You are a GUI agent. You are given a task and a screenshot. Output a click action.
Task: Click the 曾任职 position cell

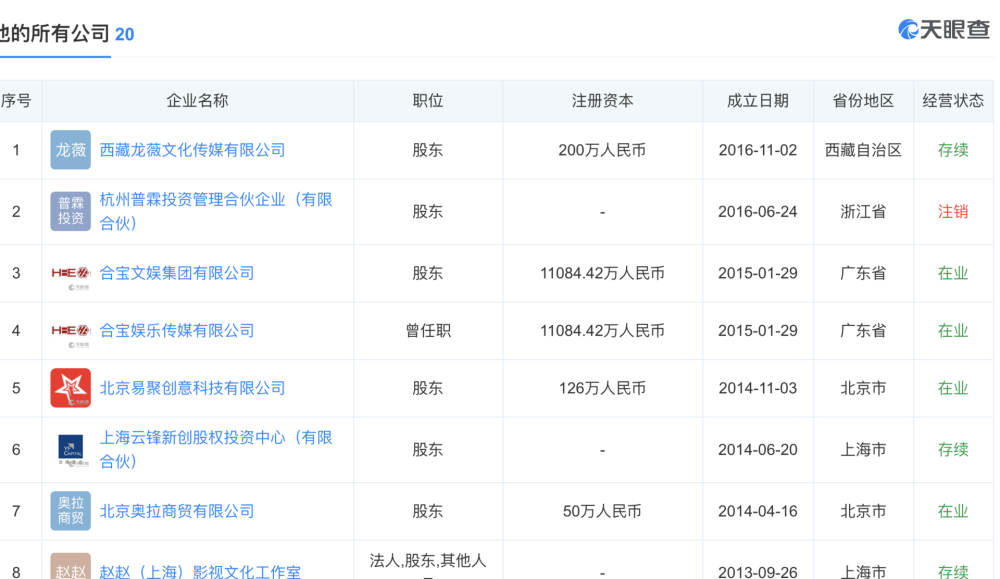coord(427,330)
